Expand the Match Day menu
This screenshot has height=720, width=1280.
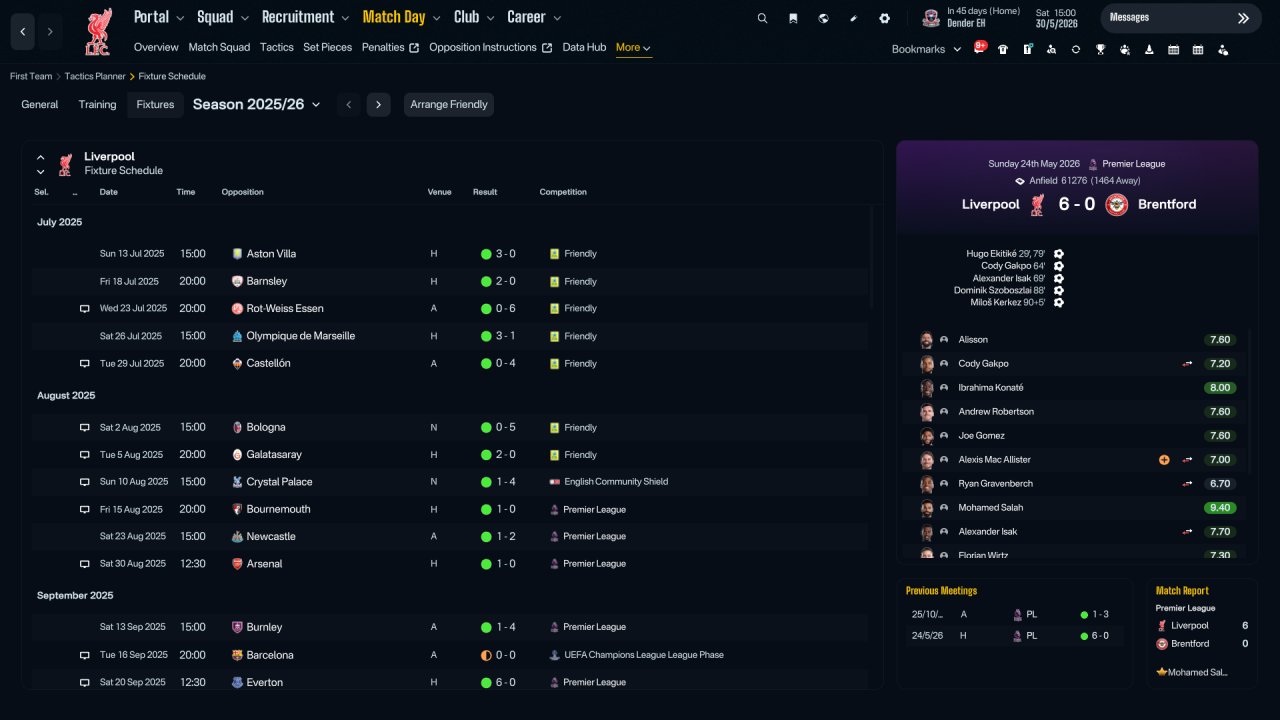click(x=402, y=17)
